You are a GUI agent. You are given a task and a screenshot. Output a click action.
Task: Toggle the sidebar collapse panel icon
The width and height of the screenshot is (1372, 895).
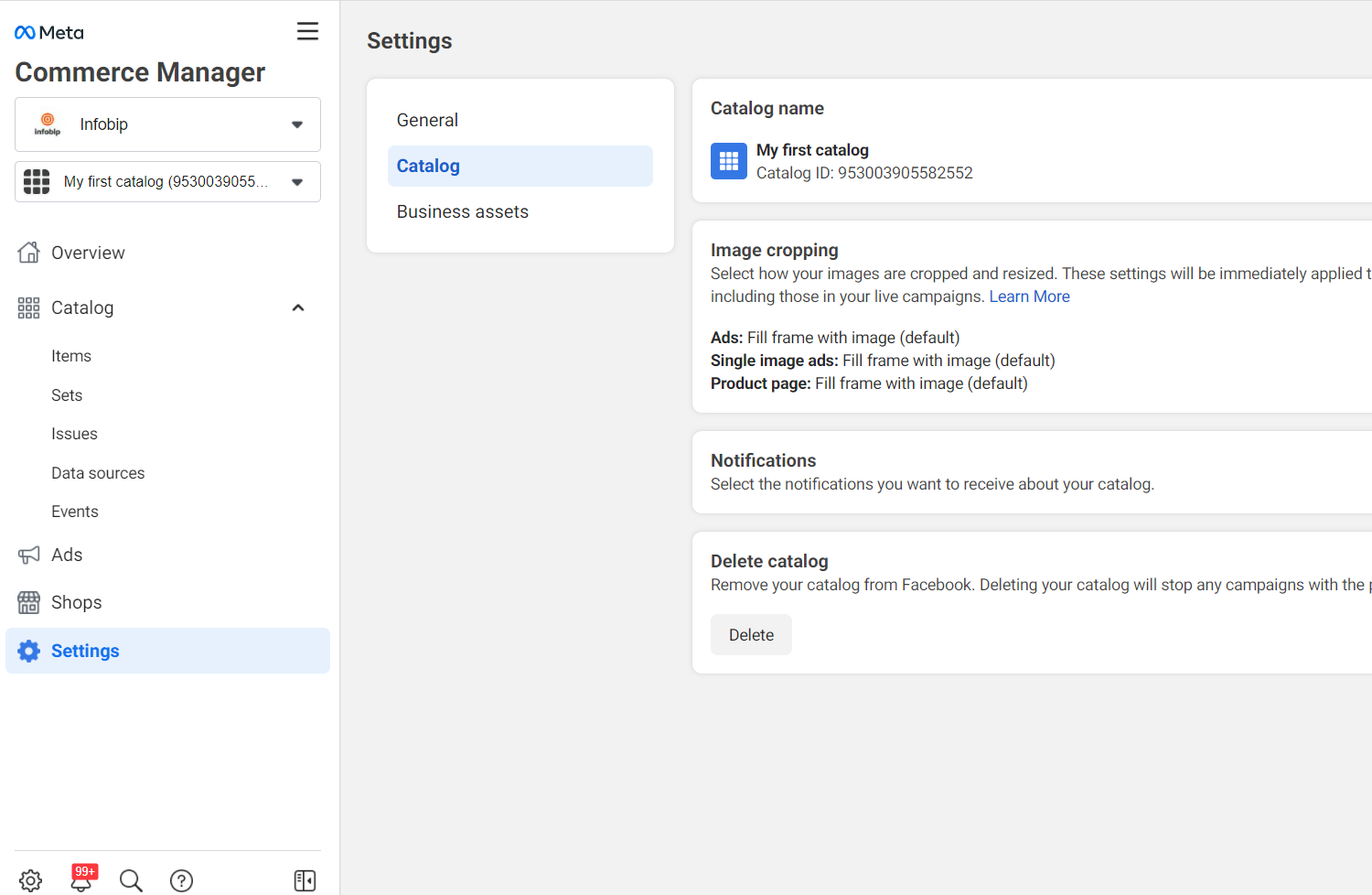pyautogui.click(x=305, y=880)
